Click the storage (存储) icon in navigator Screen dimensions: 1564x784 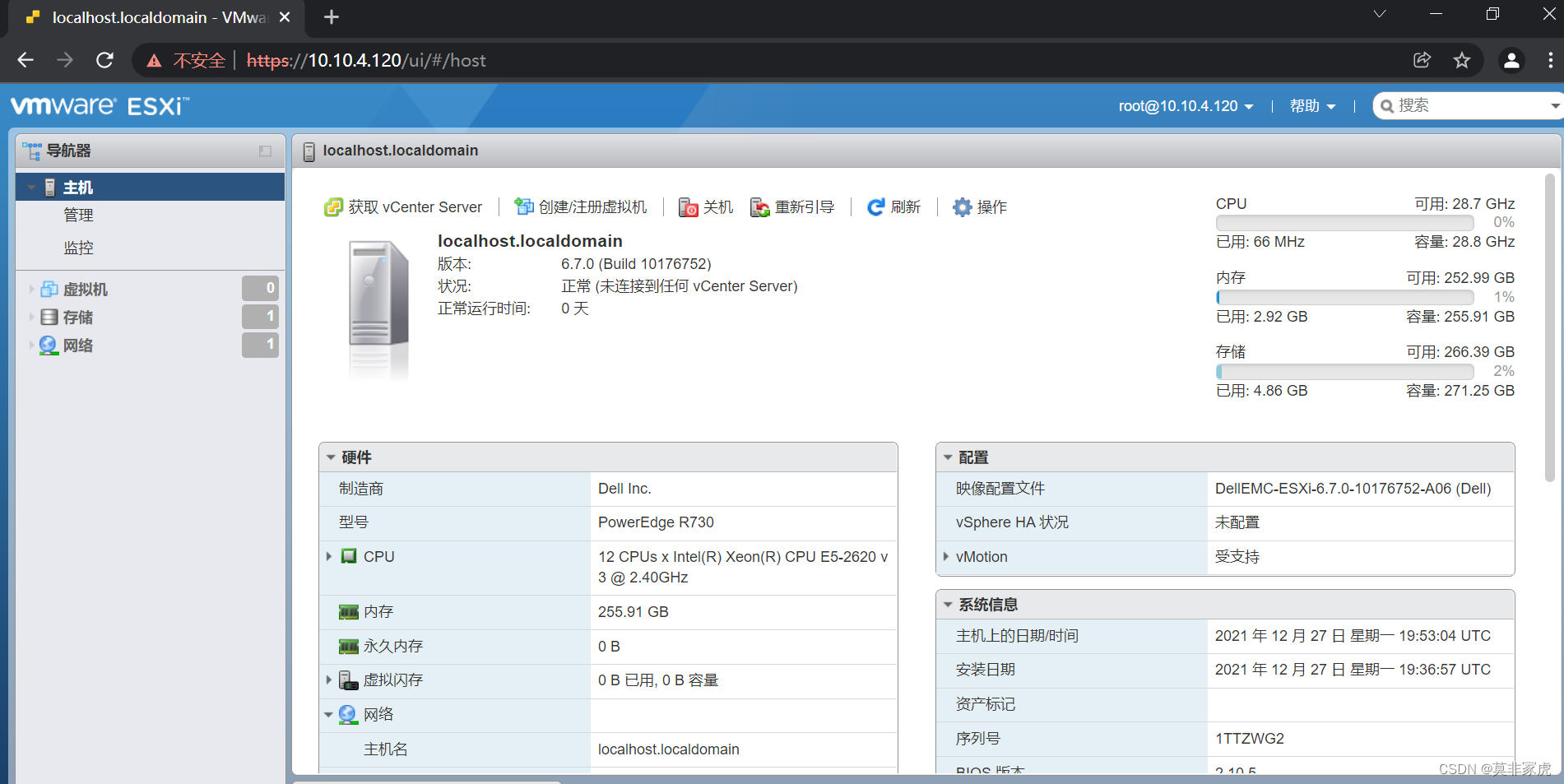[49, 317]
